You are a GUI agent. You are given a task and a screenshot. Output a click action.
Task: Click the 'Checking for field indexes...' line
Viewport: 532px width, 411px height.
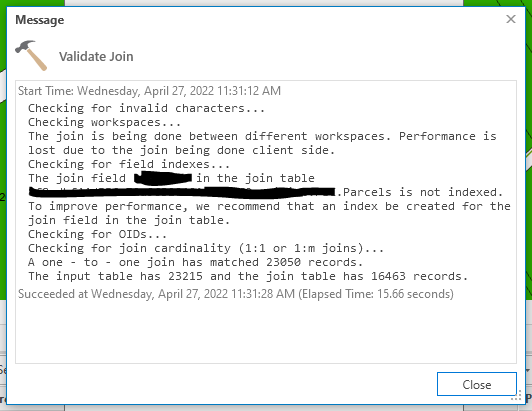pyautogui.click(x=129, y=164)
